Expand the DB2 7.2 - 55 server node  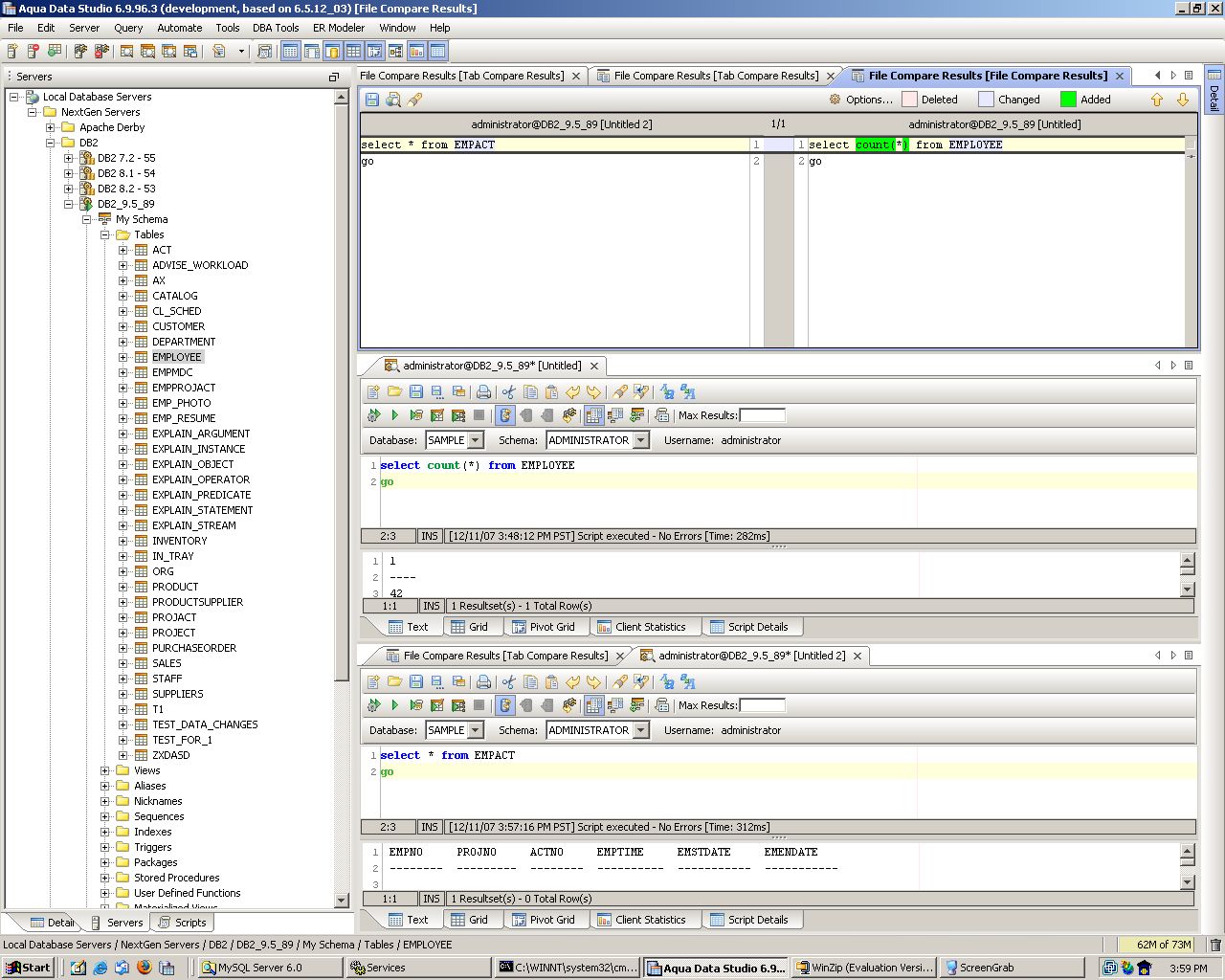click(68, 158)
